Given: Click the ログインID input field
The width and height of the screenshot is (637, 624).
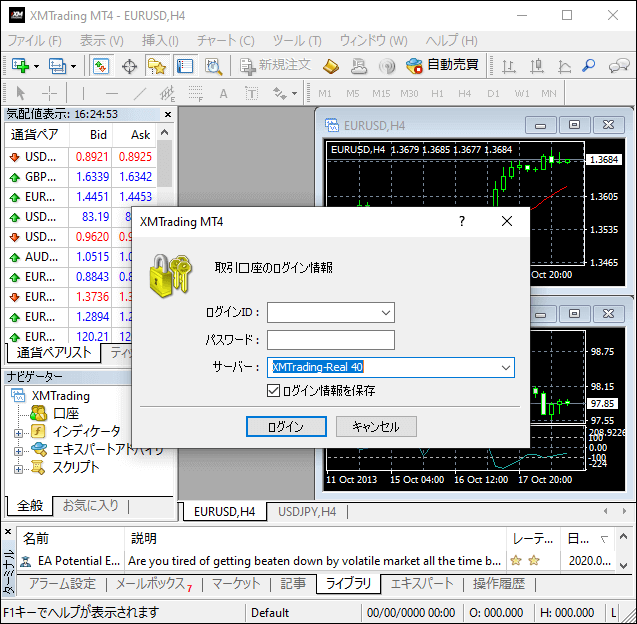Looking at the screenshot, I should pos(331,312).
